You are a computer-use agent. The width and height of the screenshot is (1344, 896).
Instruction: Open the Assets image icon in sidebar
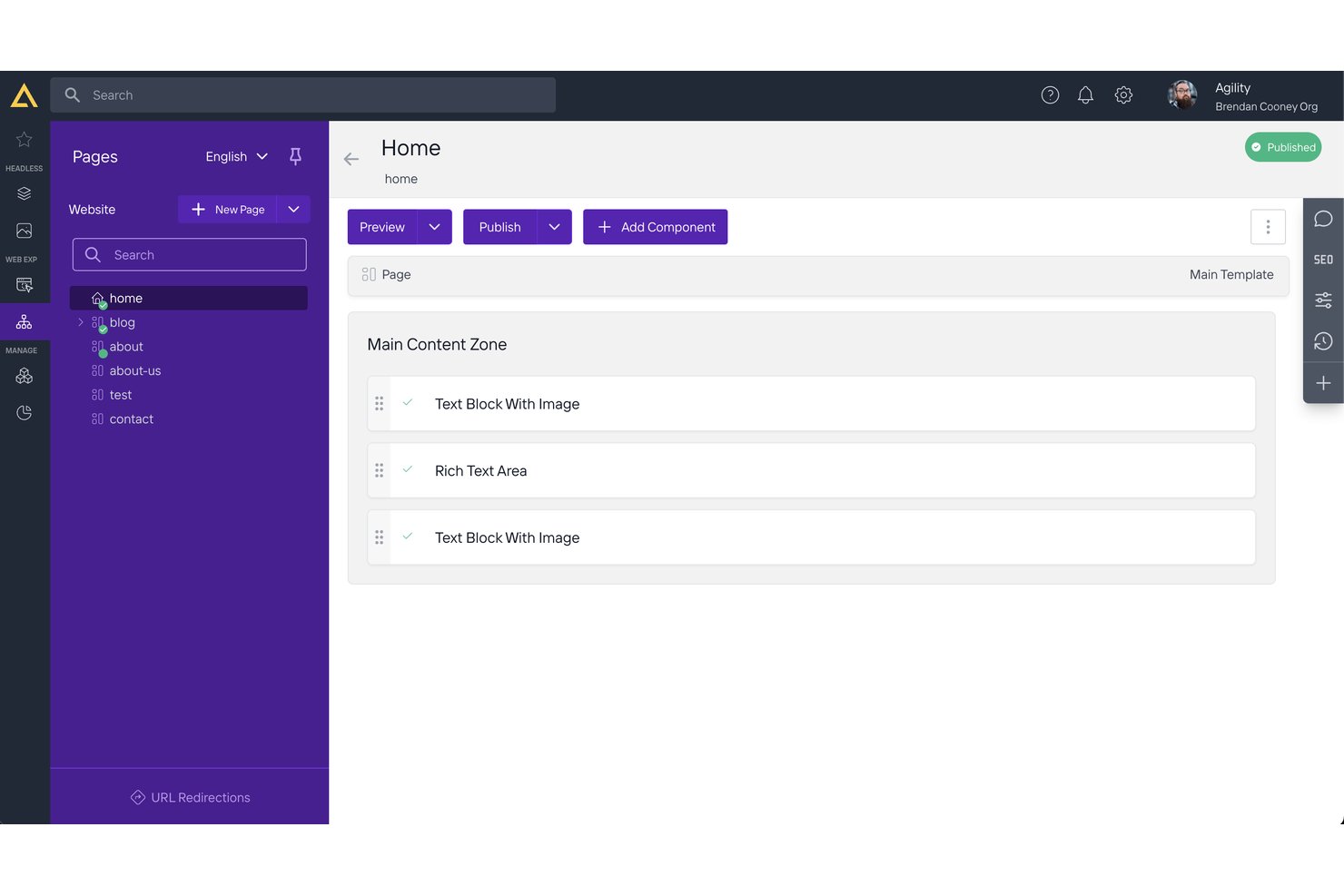coord(25,231)
